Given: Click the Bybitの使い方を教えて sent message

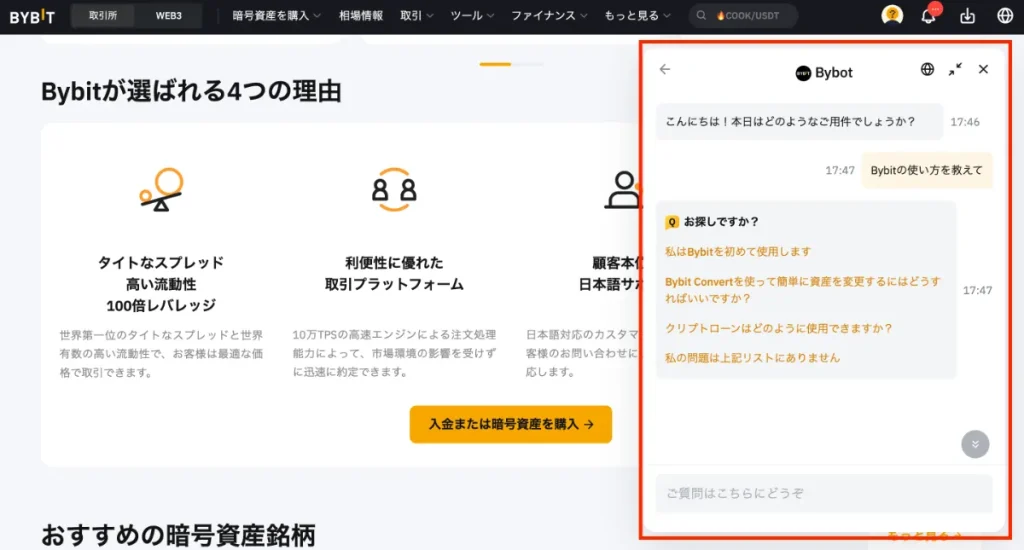Looking at the screenshot, I should click(x=927, y=170).
